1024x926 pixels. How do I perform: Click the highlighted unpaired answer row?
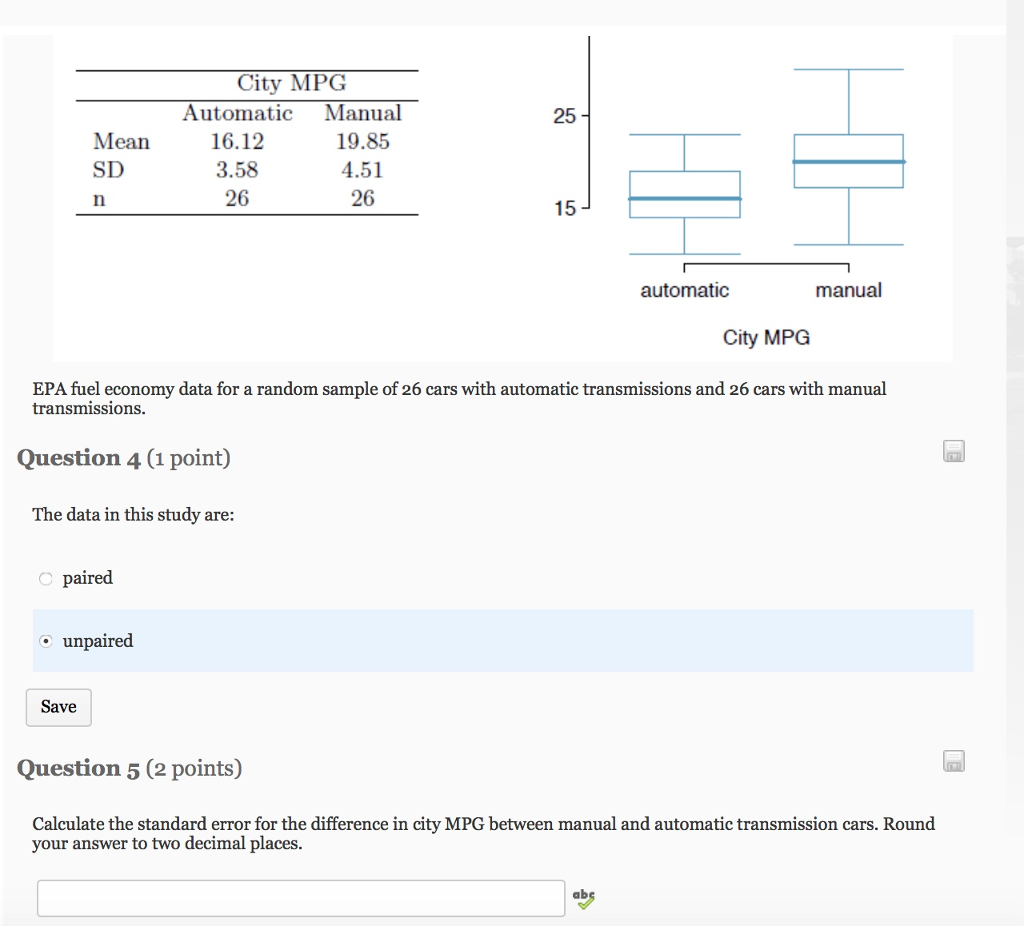500,641
